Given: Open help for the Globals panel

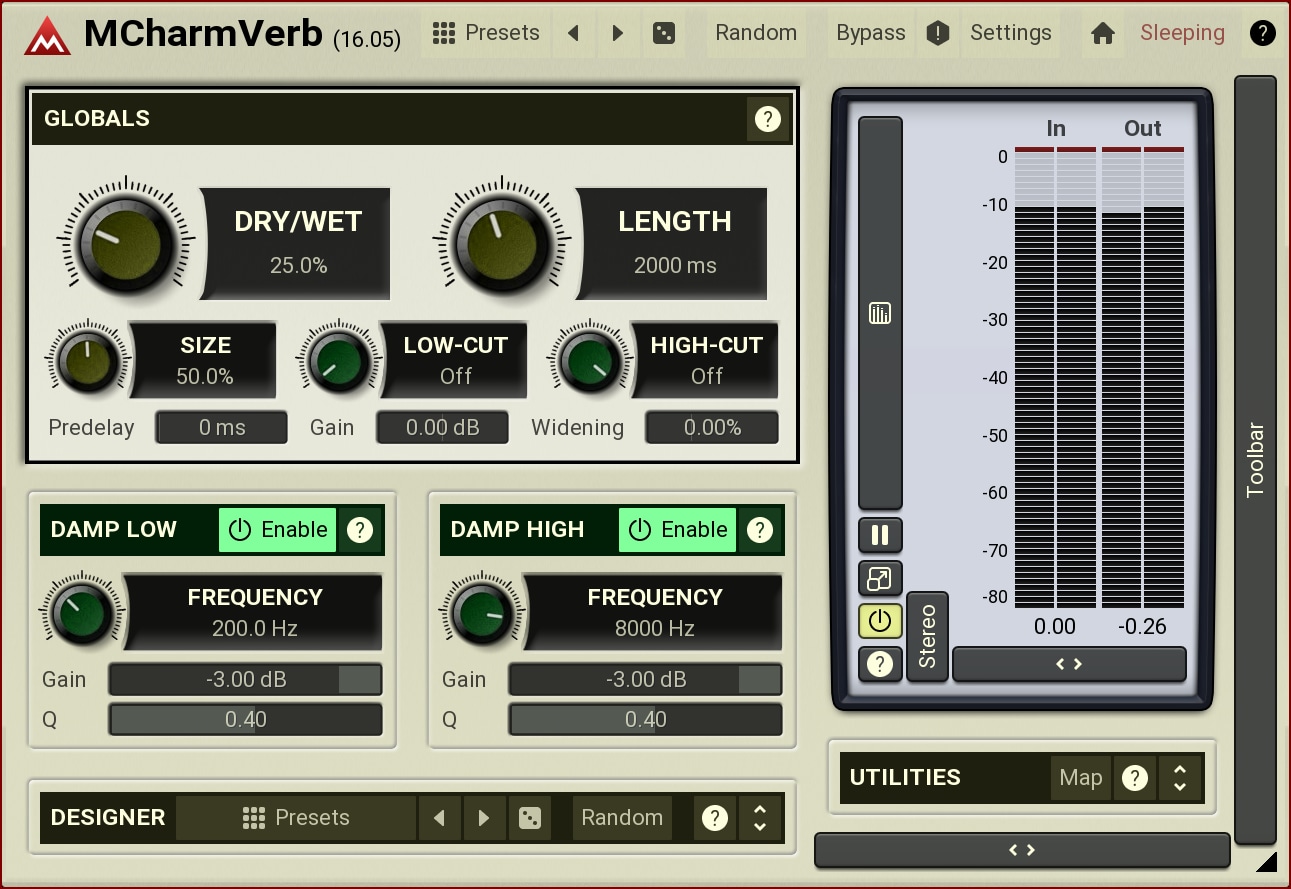Looking at the screenshot, I should pyautogui.click(x=767, y=119).
